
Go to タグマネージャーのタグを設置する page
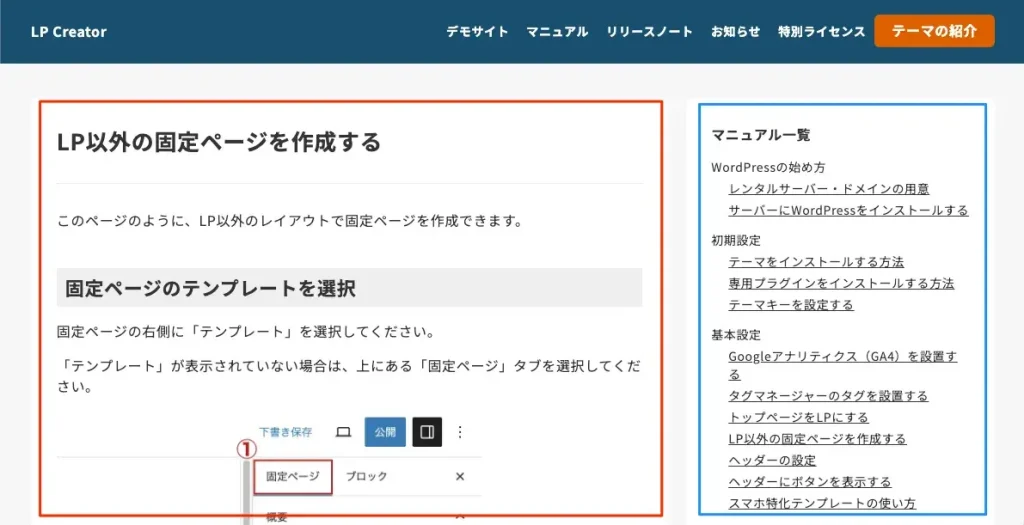(x=828, y=396)
